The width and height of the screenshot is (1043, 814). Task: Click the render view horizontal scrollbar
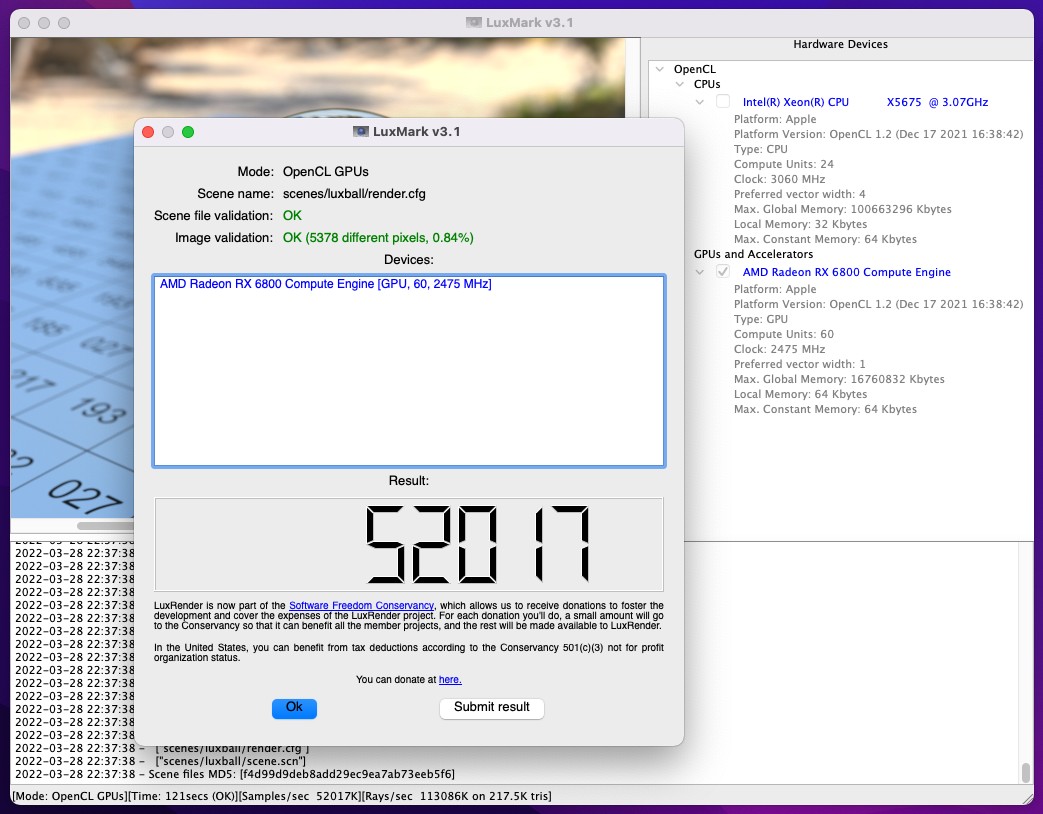(x=106, y=526)
